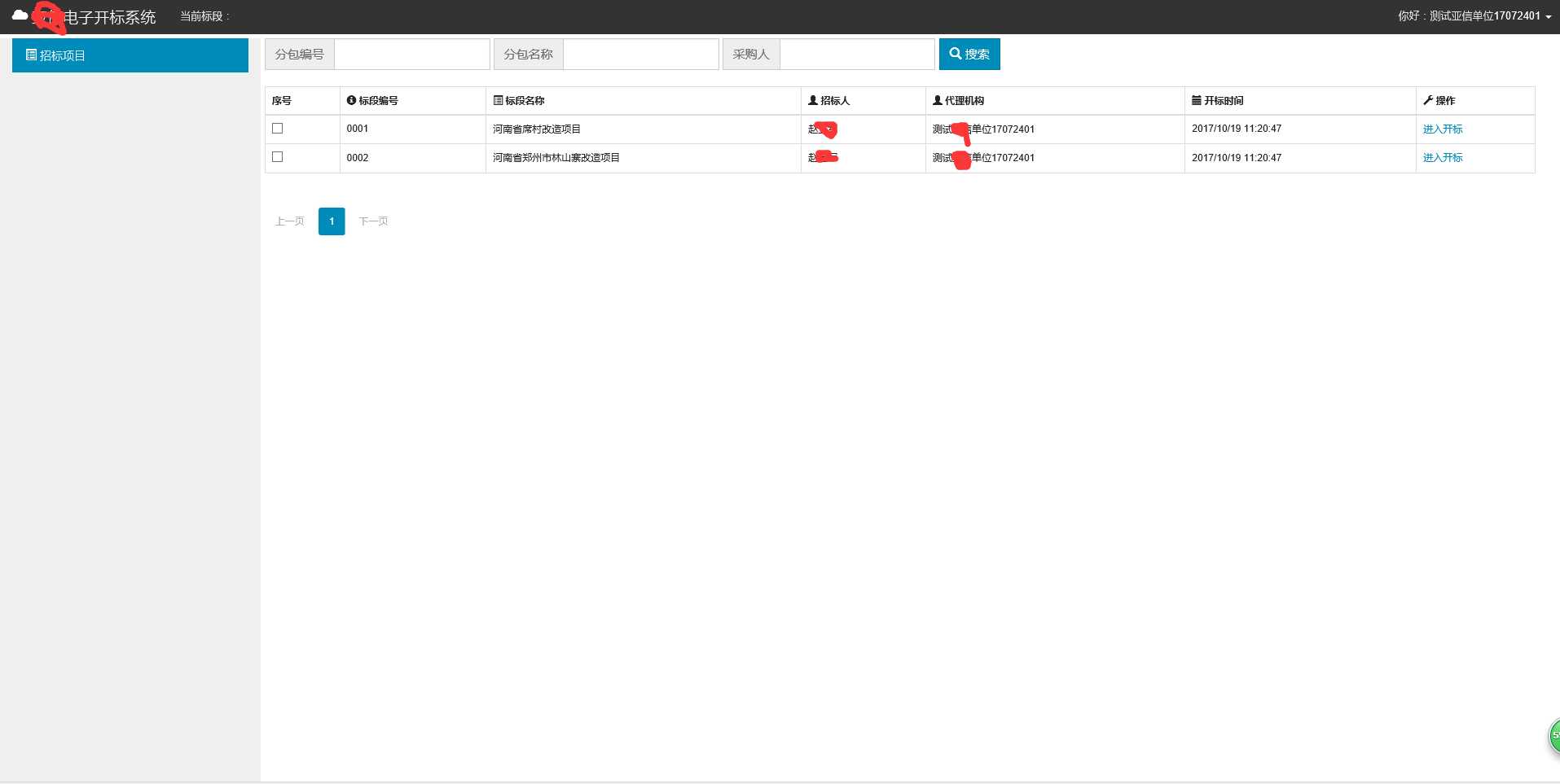Click the list icon beside 标段名称

click(x=498, y=101)
